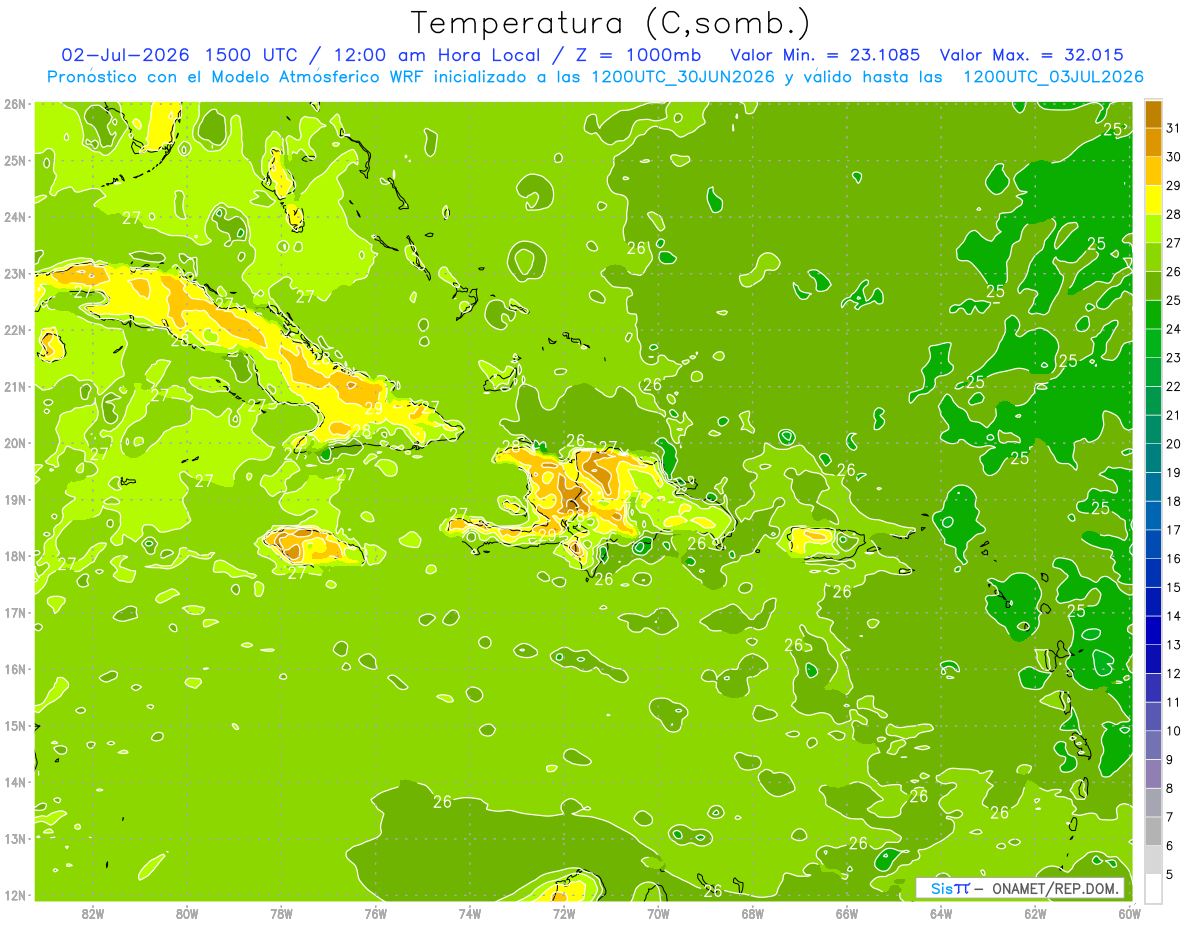Click the 18N latitude axis label
The image size is (1200, 927).
(15, 555)
